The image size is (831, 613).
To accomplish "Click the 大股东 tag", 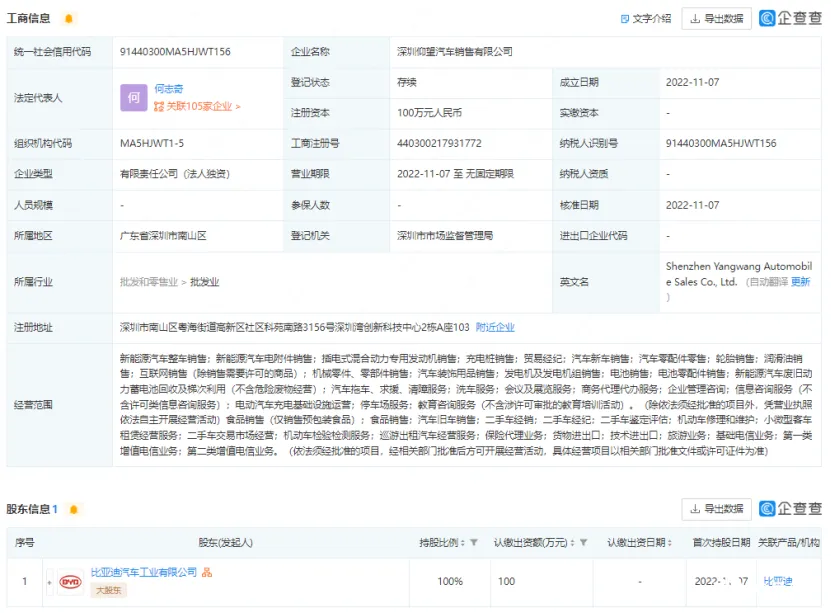I will point(109,590).
